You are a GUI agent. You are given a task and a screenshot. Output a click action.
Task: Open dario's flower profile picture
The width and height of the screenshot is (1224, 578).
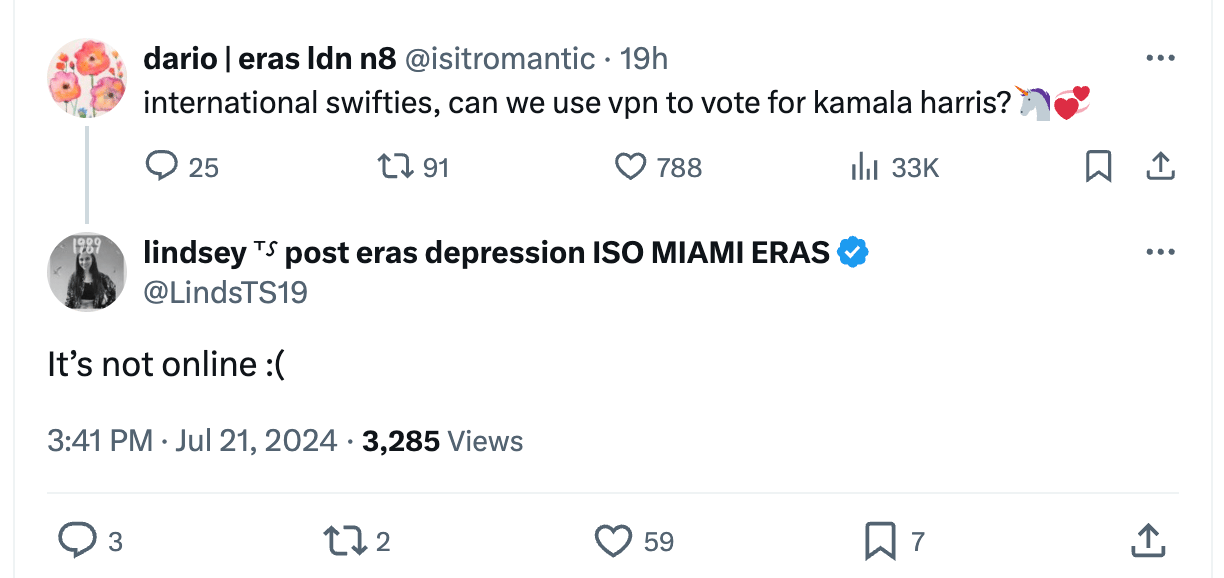[x=86, y=79]
